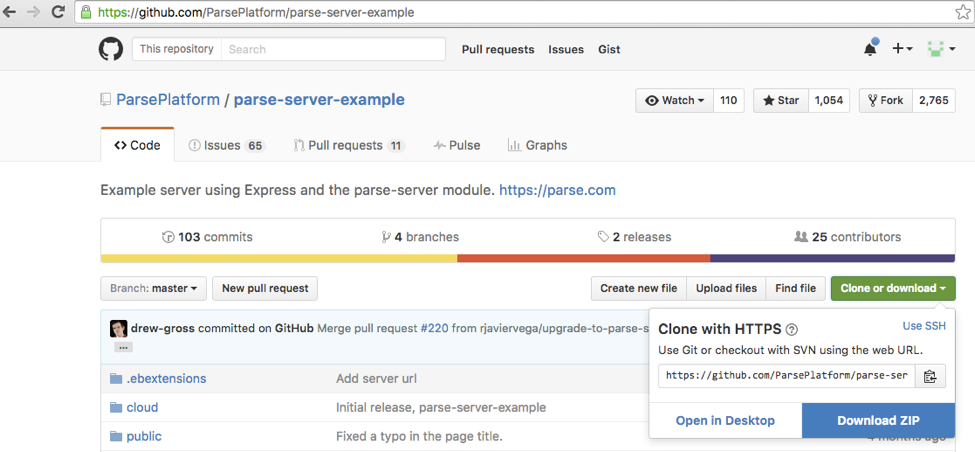
Task: View the 103 commits
Action: tap(207, 237)
